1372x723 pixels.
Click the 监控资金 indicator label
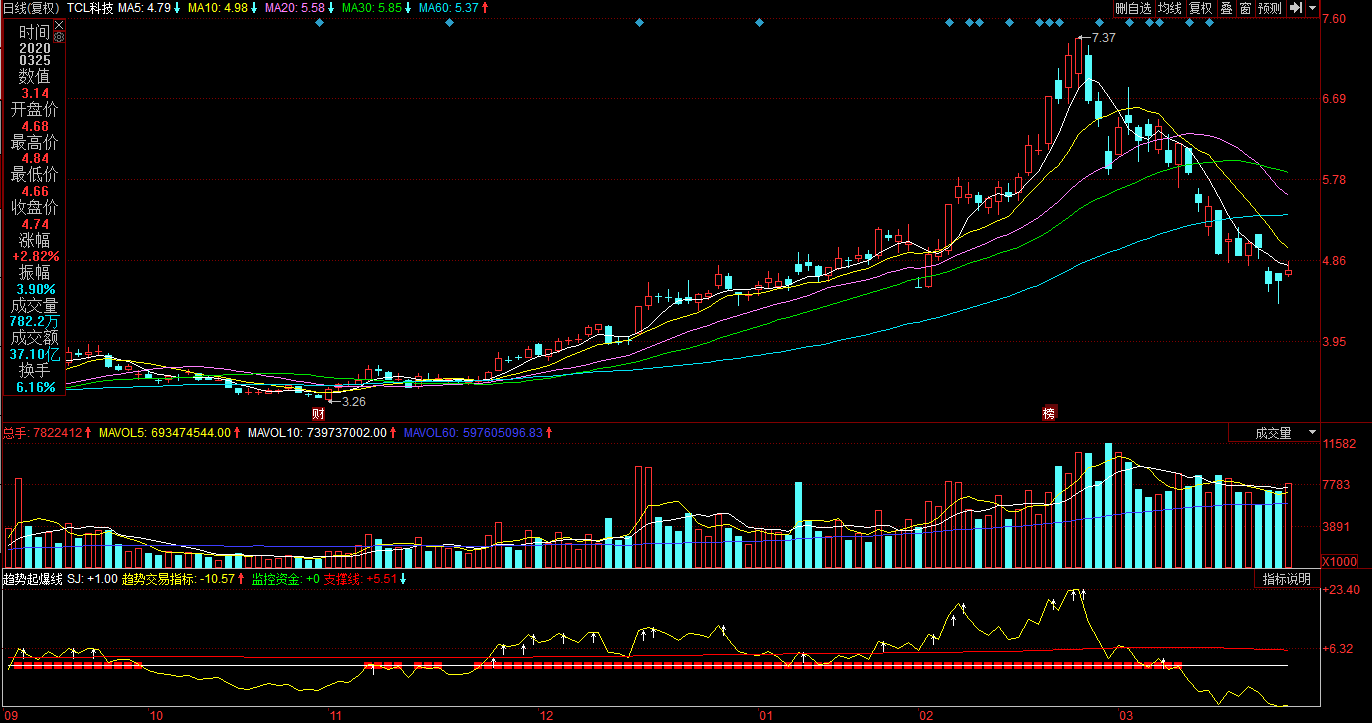[x=285, y=579]
